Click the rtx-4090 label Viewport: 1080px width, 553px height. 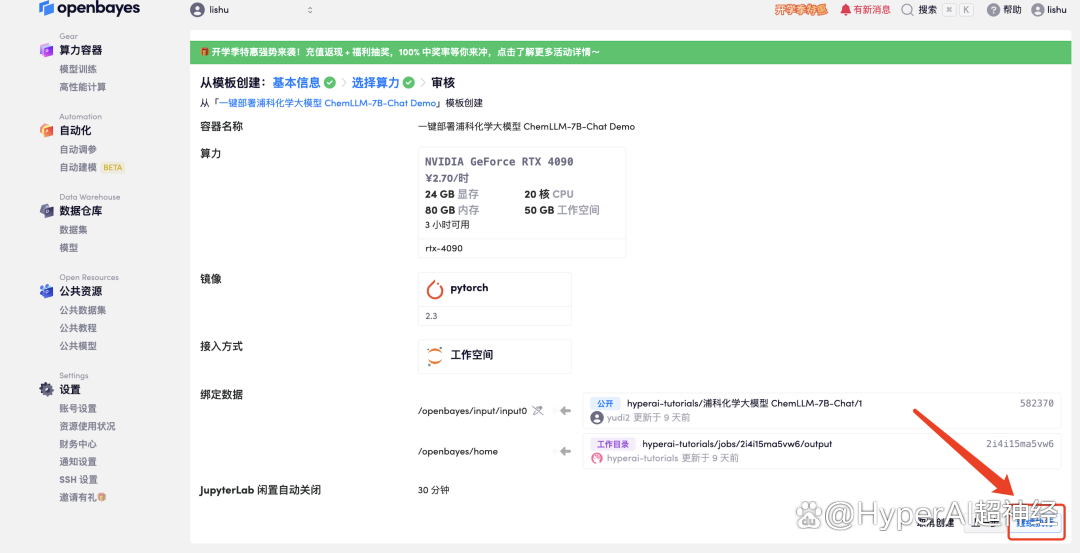click(x=444, y=248)
